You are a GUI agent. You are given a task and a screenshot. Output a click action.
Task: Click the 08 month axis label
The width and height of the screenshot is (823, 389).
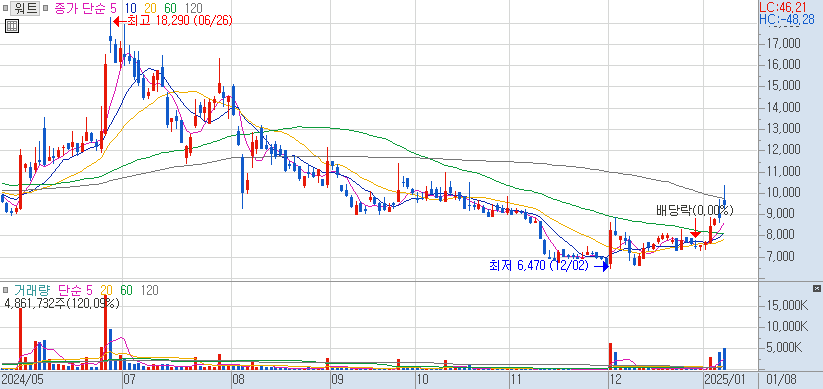[x=239, y=380]
